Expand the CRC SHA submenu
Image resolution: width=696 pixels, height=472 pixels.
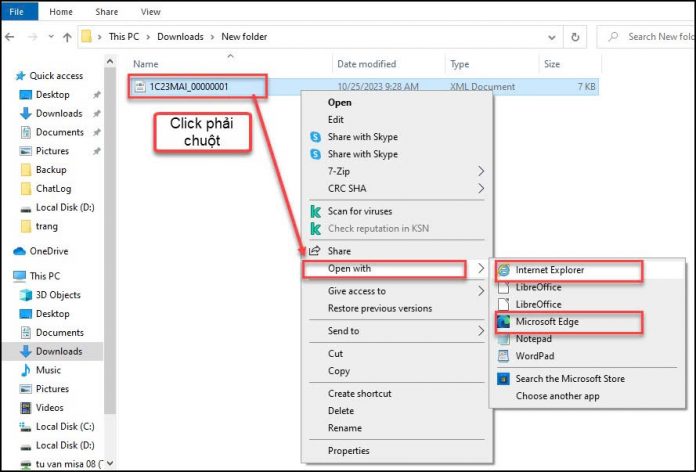pos(481,188)
